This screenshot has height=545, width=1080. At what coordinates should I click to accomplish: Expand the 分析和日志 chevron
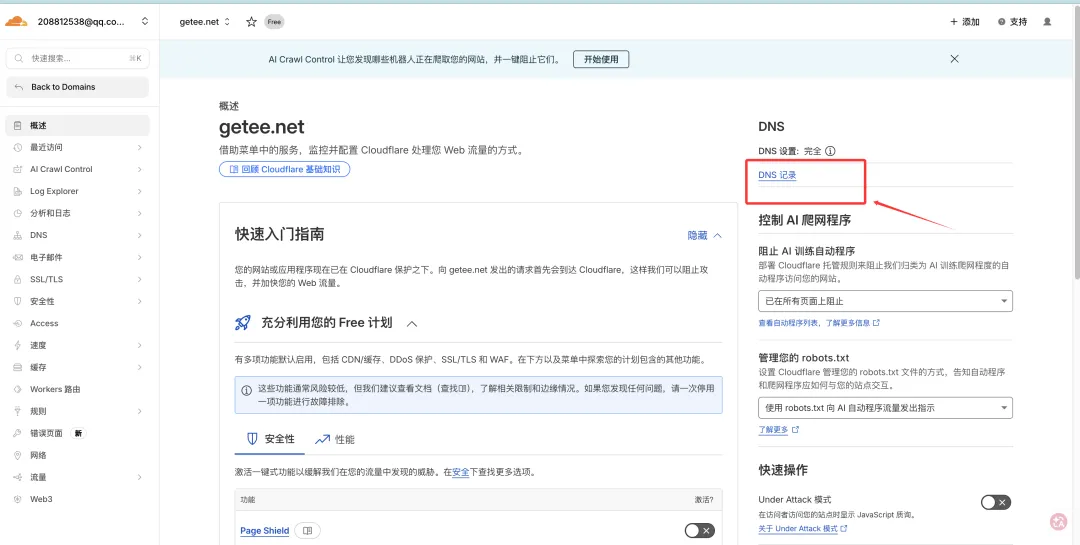click(139, 214)
